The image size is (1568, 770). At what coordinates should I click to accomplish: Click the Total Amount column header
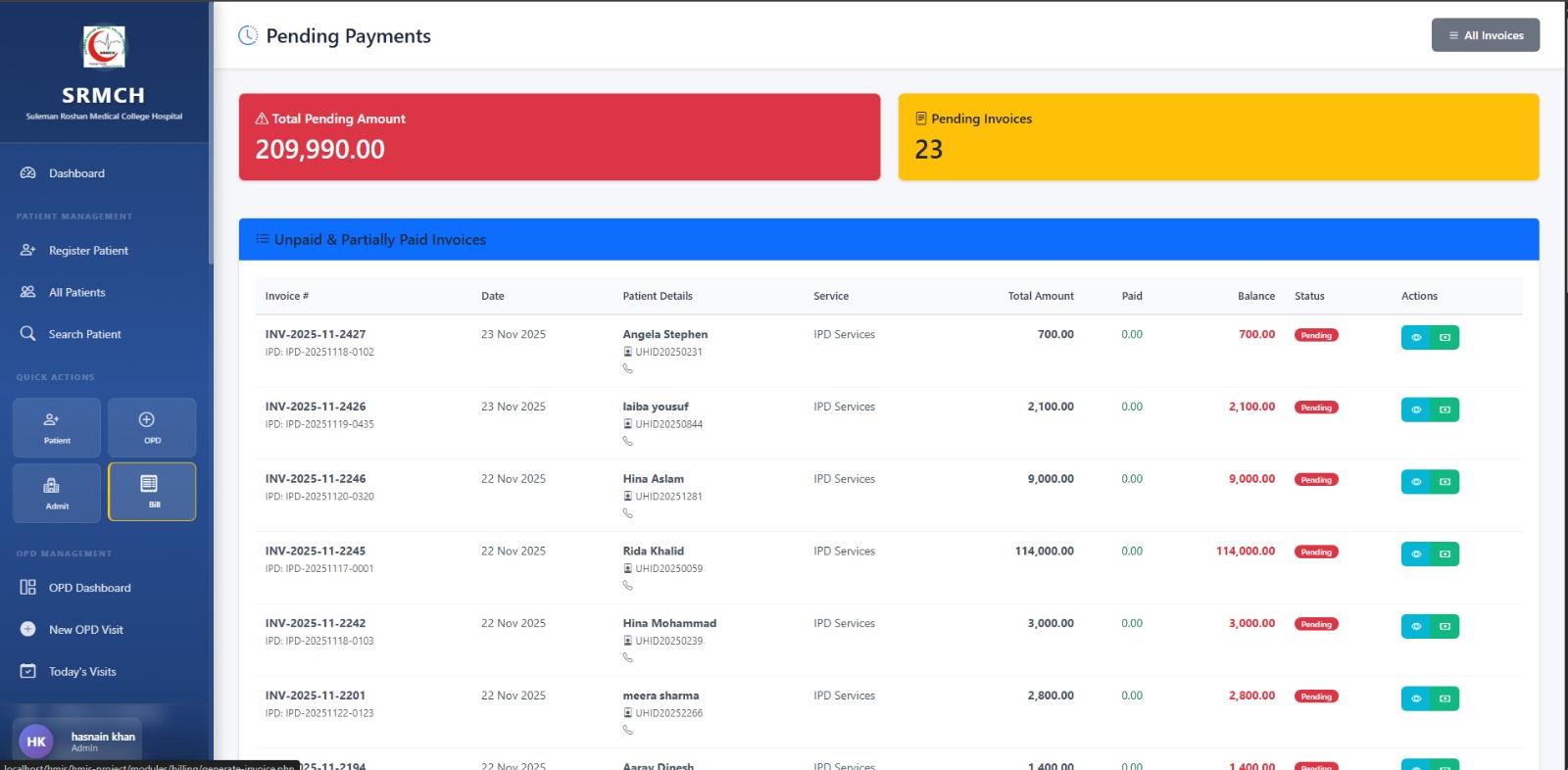[1041, 296]
